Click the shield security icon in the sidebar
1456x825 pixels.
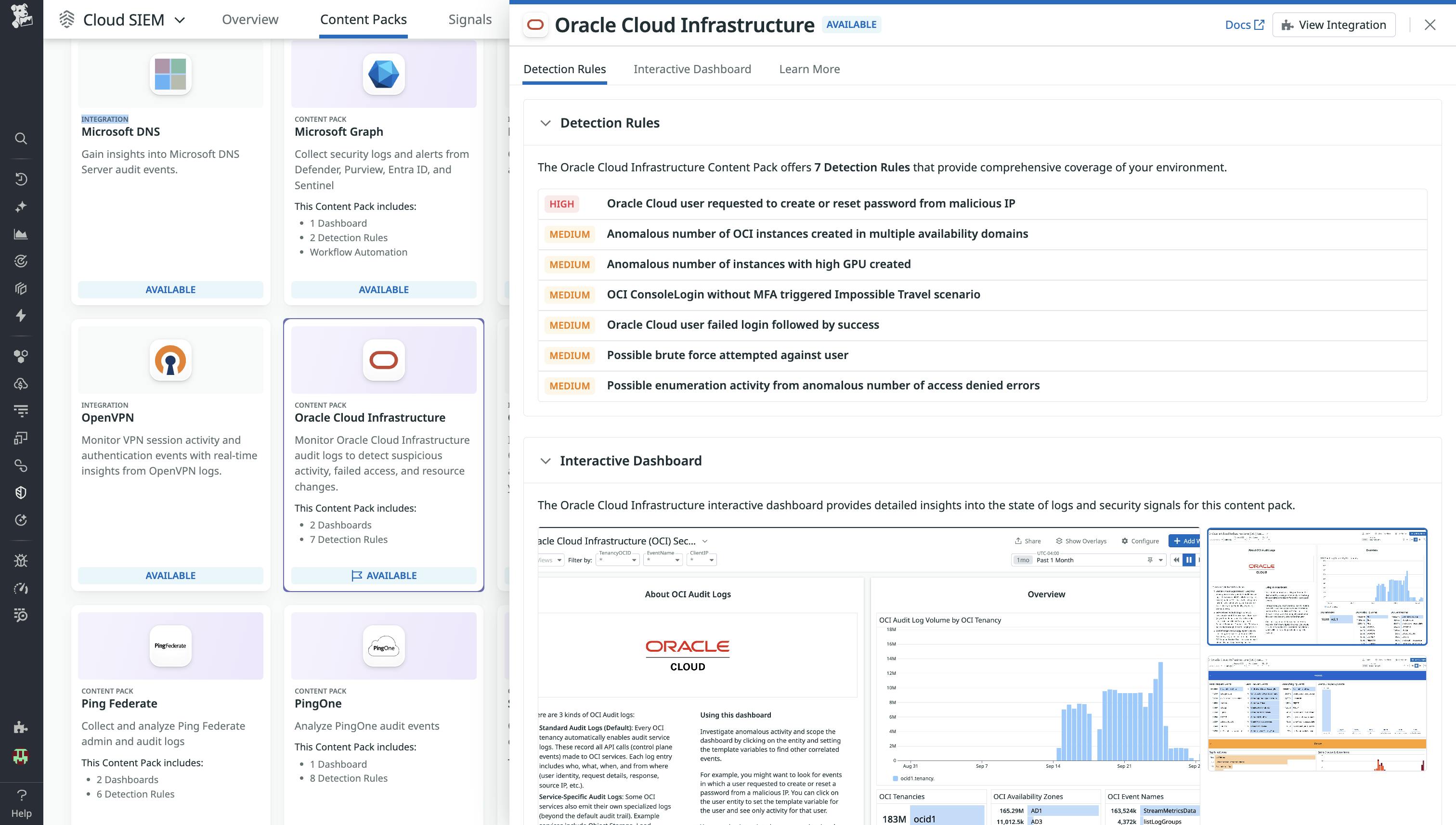(21, 492)
